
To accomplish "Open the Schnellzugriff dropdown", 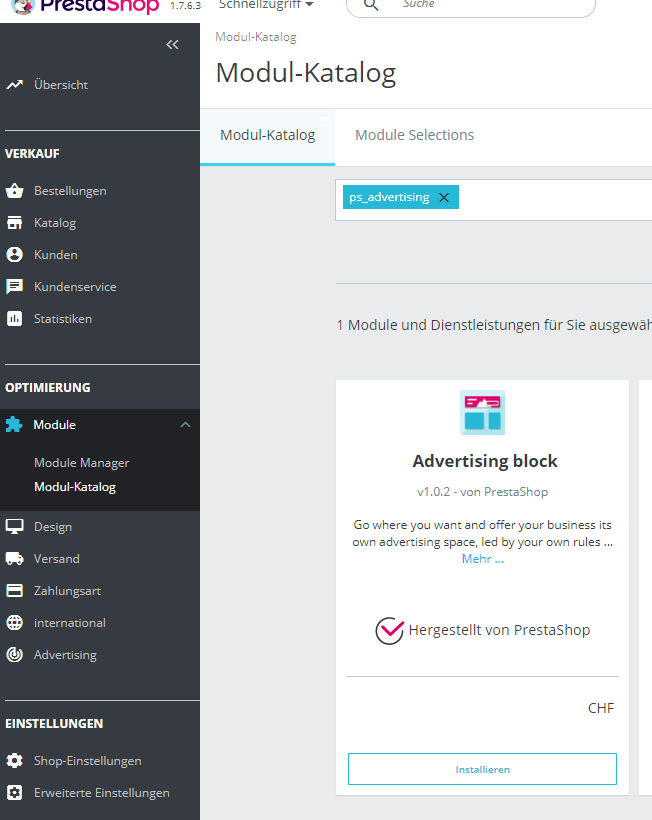I will tap(266, 5).
